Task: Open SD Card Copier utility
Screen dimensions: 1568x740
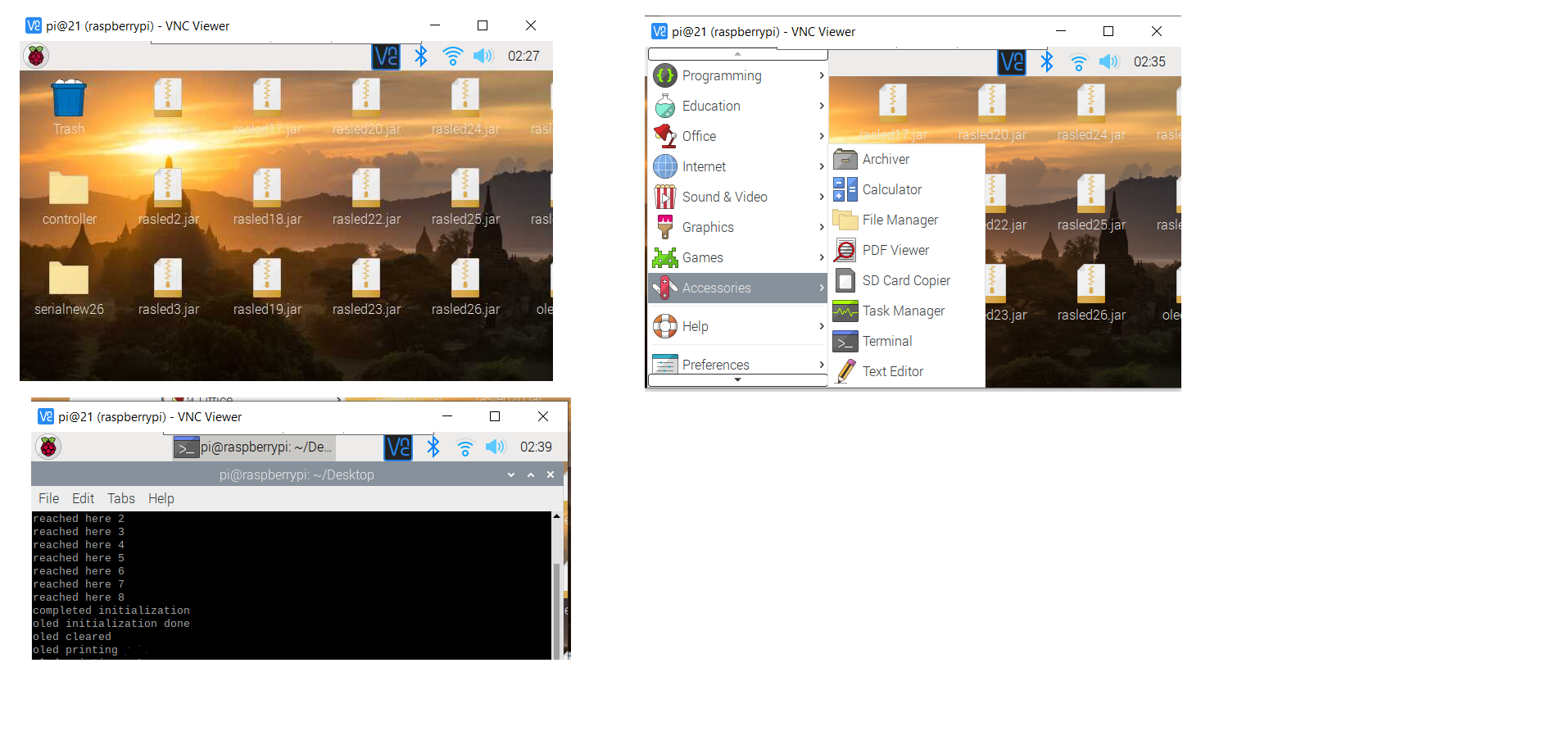Action: click(x=905, y=281)
